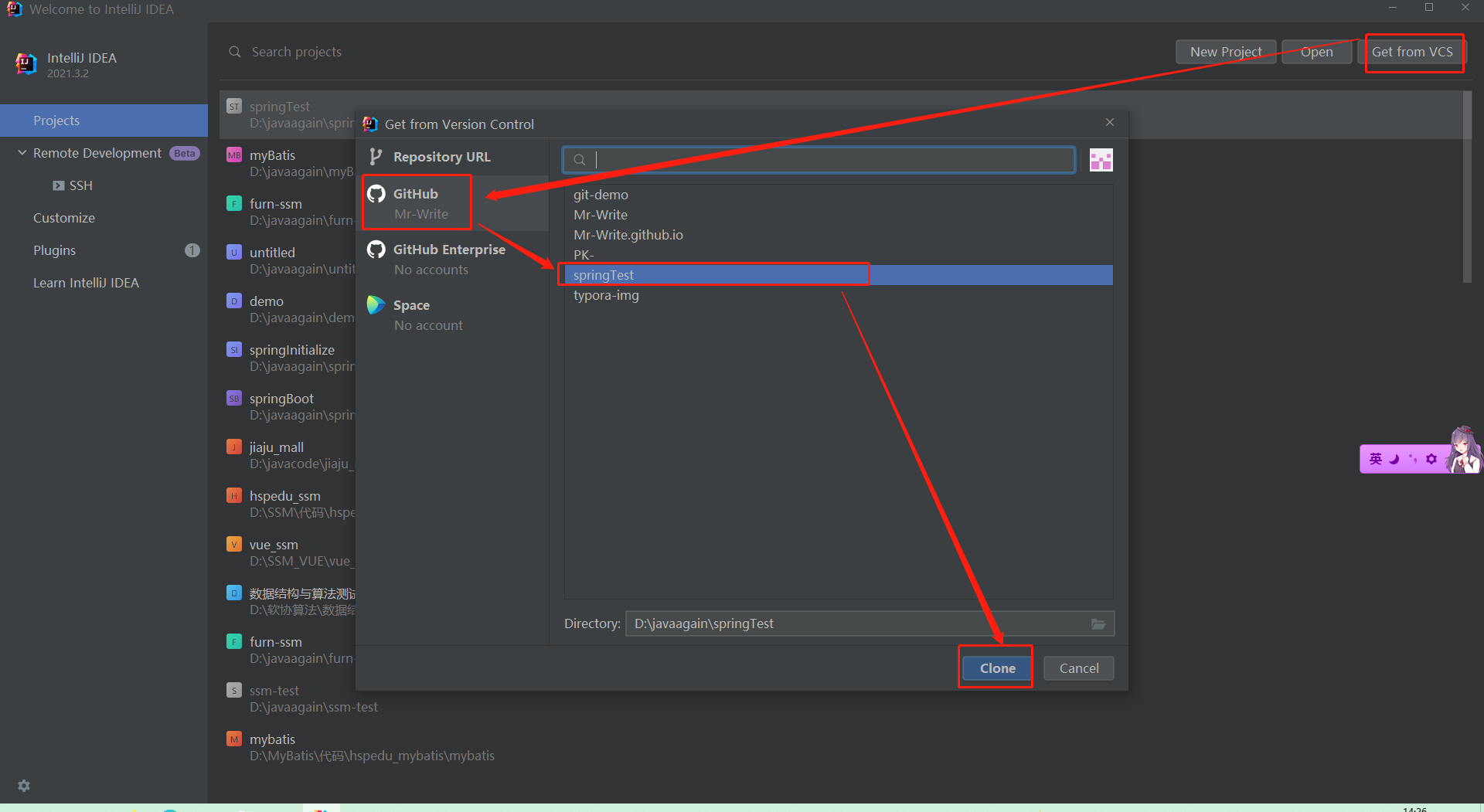The width and height of the screenshot is (1484, 812).
Task: Click the hspedu_ssm project icon
Action: tap(234, 495)
